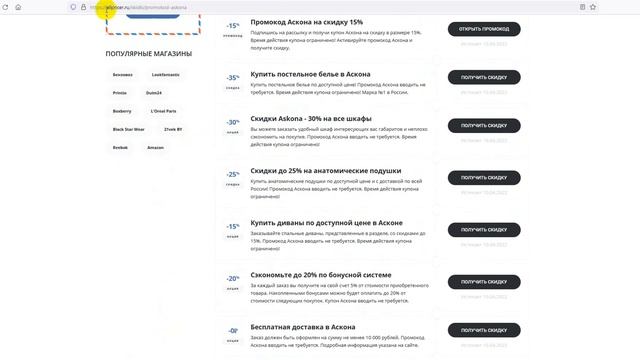Image resolution: width=640 pixels, height=360 pixels.
Task: Click the 'ПОПУЛЯРНЫЕ МАГАЗИНЫ' heading
Action: [x=149, y=53]
